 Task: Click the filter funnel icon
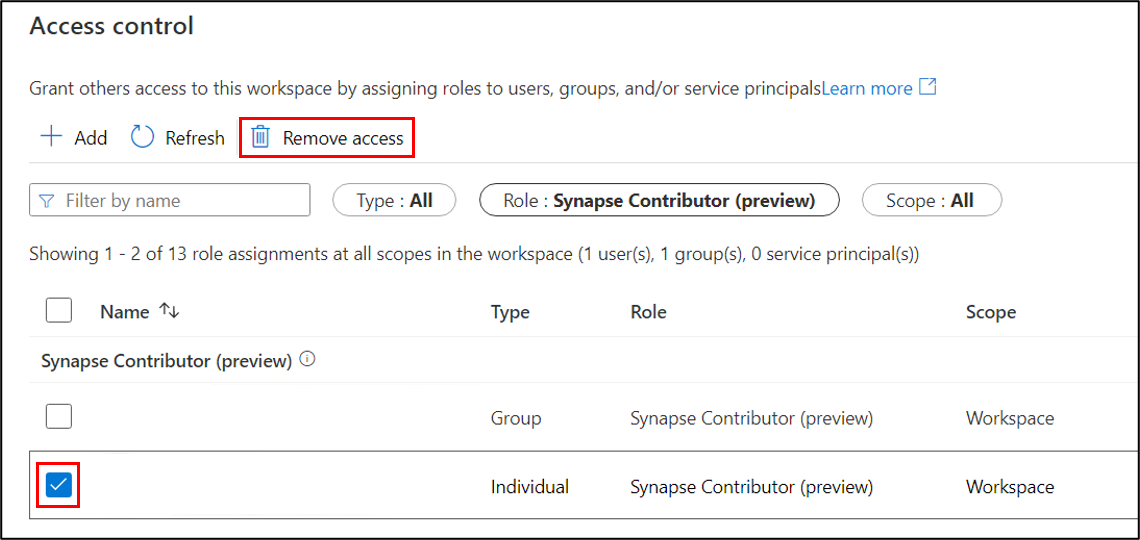tap(46, 201)
